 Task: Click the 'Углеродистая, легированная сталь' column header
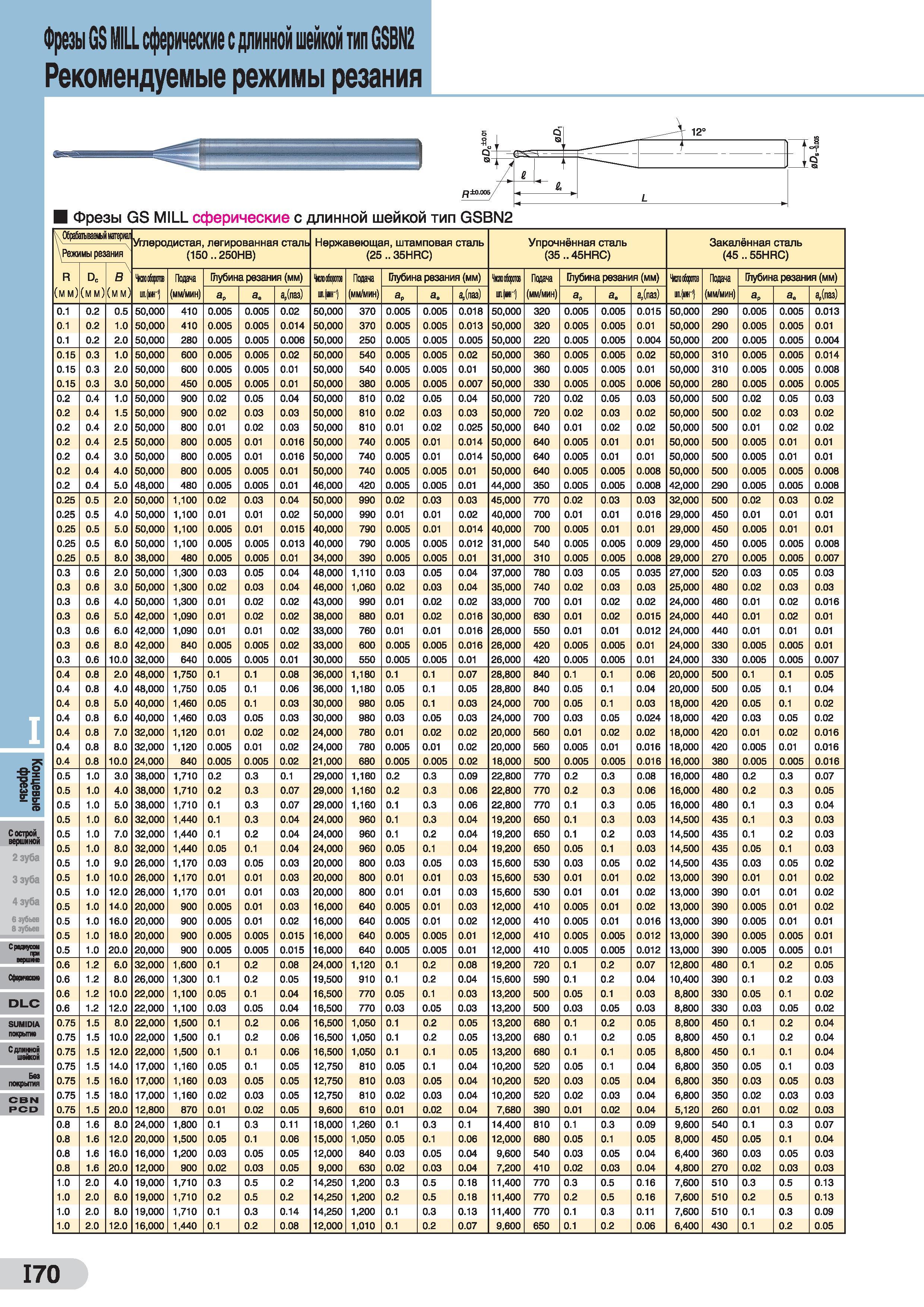click(x=221, y=248)
